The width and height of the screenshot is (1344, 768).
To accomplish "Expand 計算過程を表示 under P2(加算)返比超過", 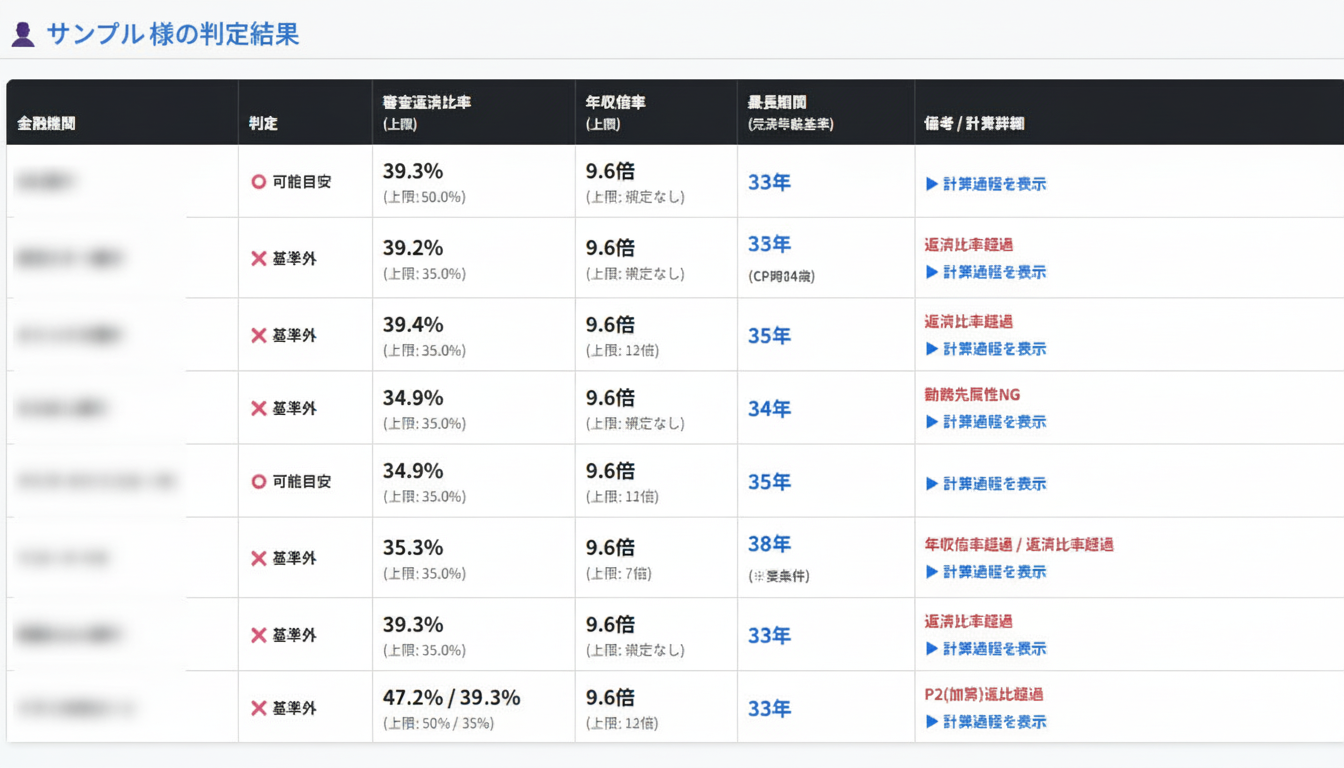I will pyautogui.click(x=986, y=722).
